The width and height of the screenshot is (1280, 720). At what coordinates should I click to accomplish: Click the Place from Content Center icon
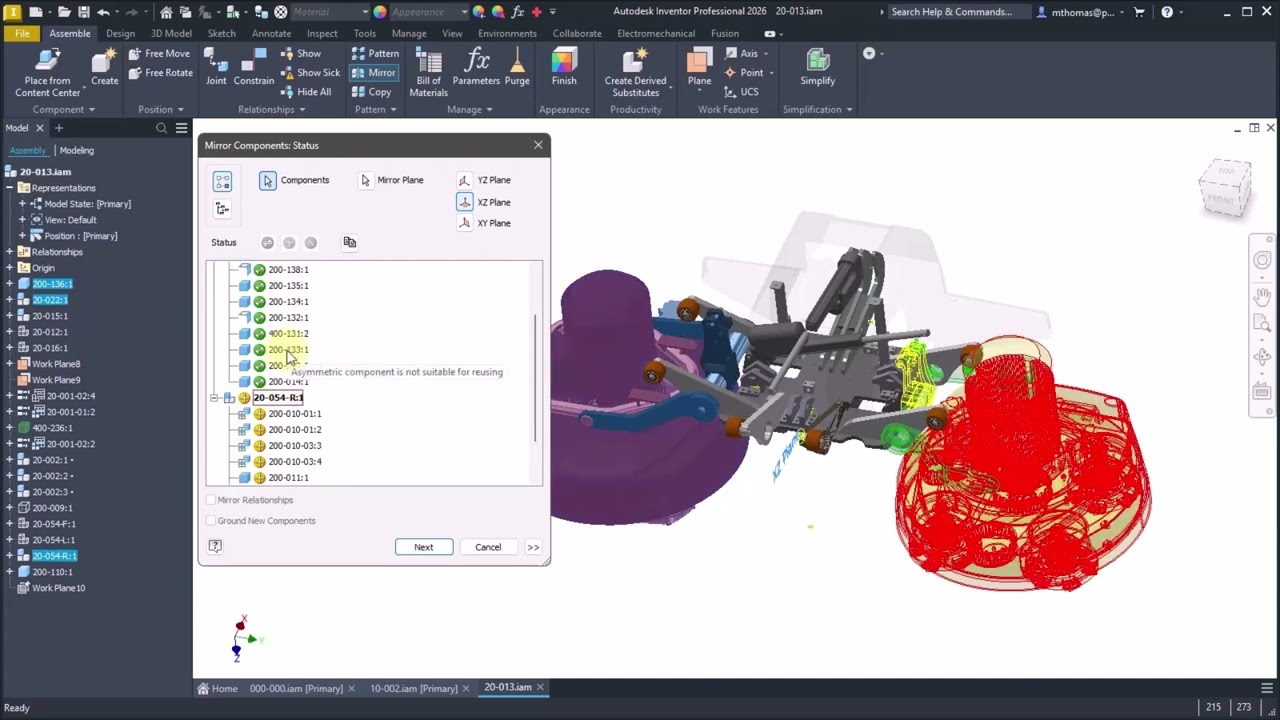[47, 61]
